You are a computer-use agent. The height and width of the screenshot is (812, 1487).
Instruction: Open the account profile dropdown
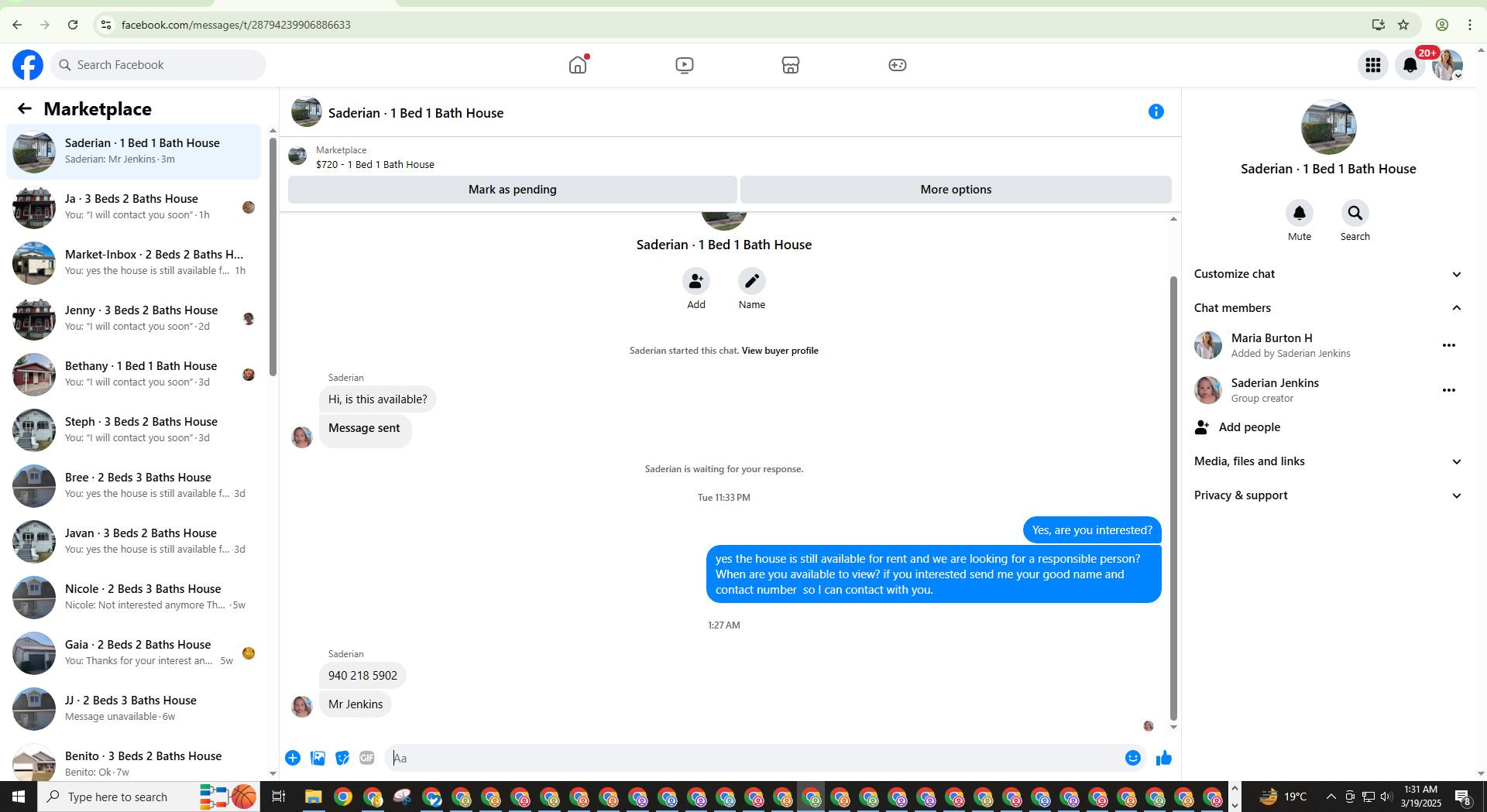[1448, 65]
